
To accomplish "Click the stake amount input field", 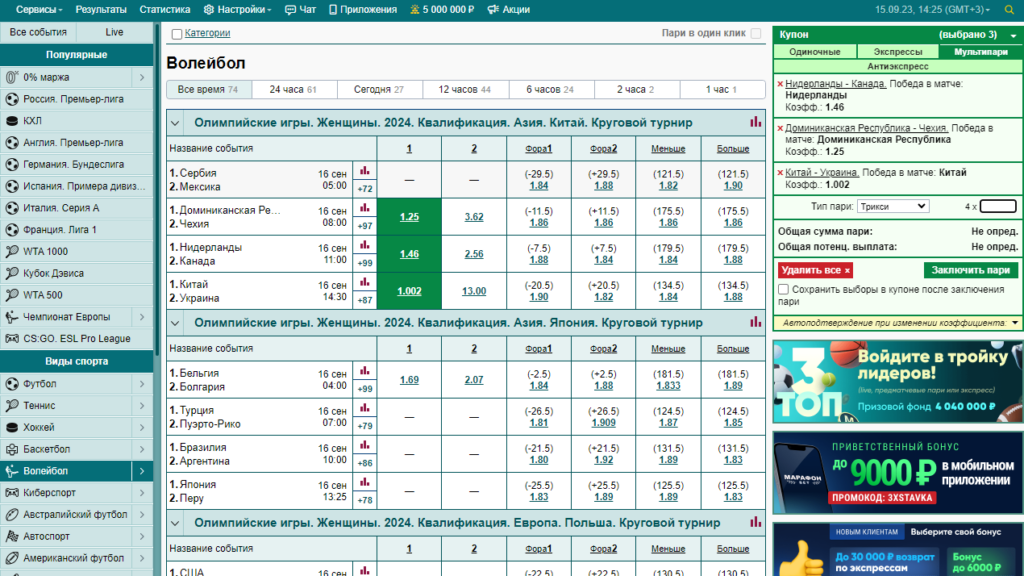I will pyautogui.click(x=998, y=206).
